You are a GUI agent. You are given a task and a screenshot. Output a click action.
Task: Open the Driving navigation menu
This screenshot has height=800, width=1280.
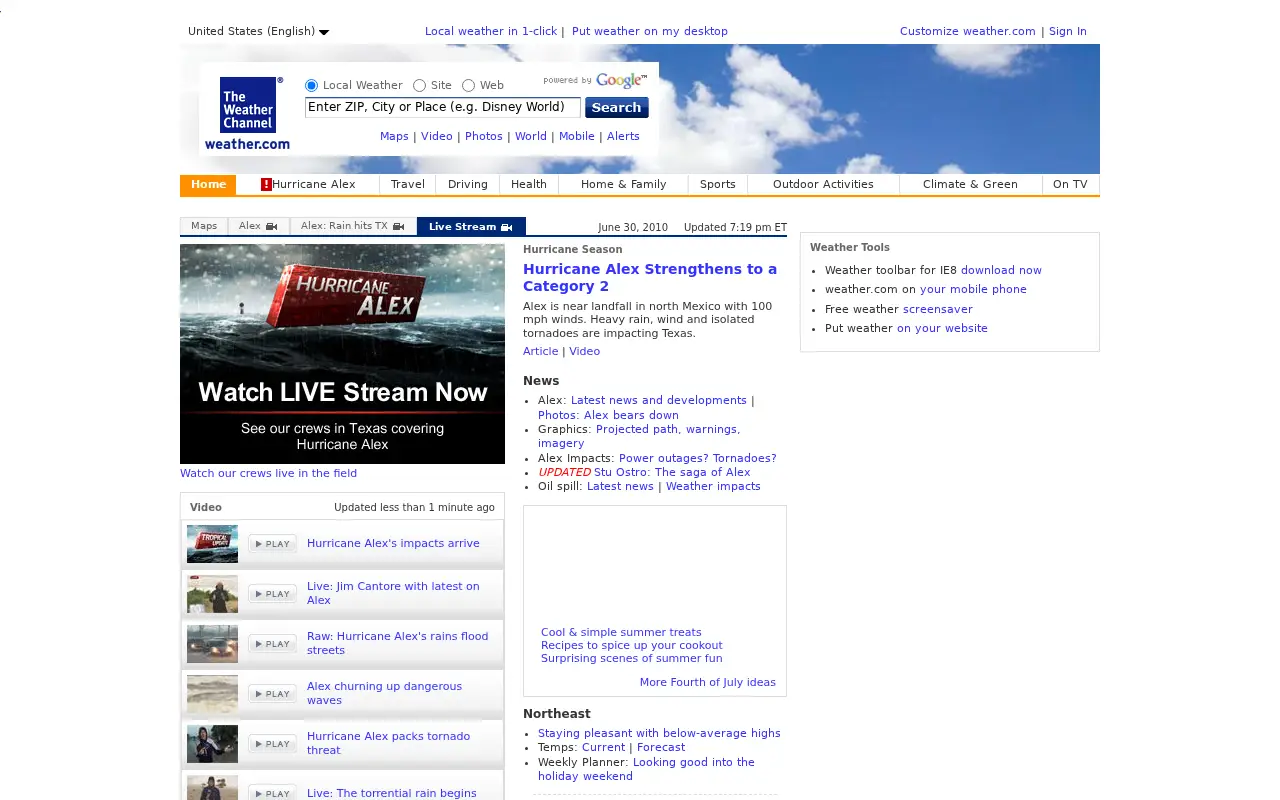coord(468,184)
